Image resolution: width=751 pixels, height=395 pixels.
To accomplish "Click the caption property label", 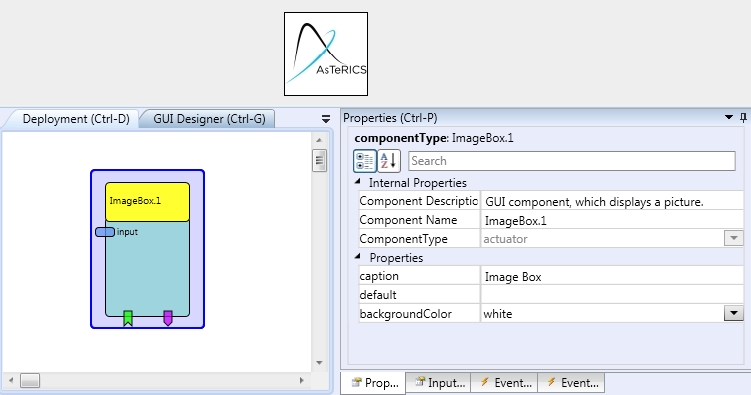I will coord(379,276).
